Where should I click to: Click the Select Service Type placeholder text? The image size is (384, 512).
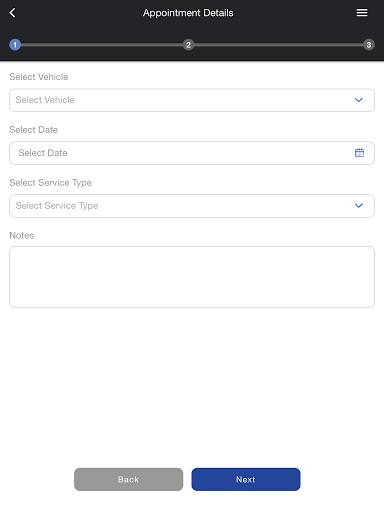tap(57, 206)
